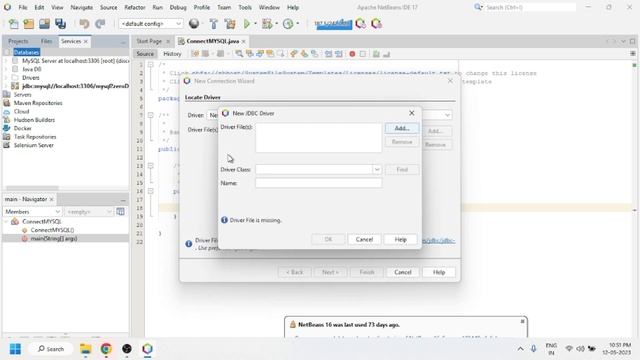Viewport: 640px width, 360px height.
Task: Select main(String[] args) in Navigator
Action: [54, 238]
